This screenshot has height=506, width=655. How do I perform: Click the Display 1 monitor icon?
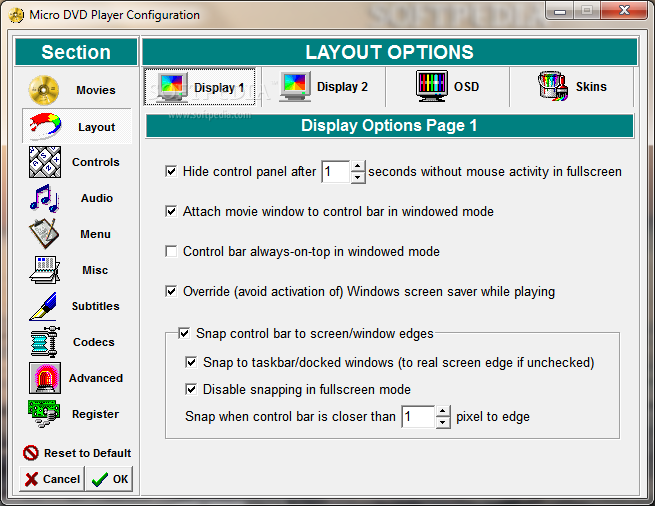pyautogui.click(x=172, y=86)
